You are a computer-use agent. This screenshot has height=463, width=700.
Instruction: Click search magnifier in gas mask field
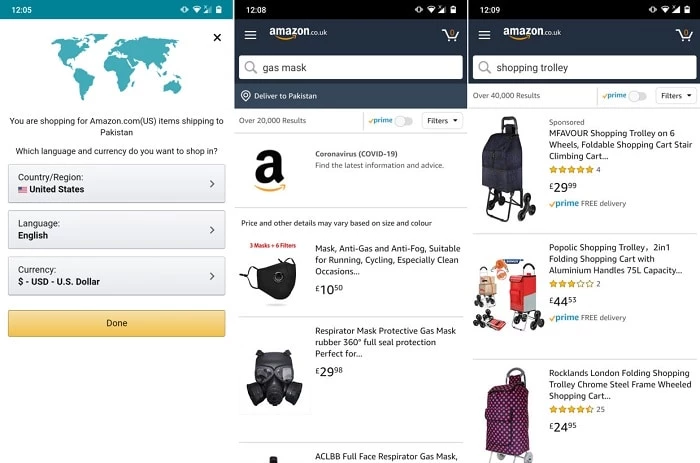pos(250,67)
